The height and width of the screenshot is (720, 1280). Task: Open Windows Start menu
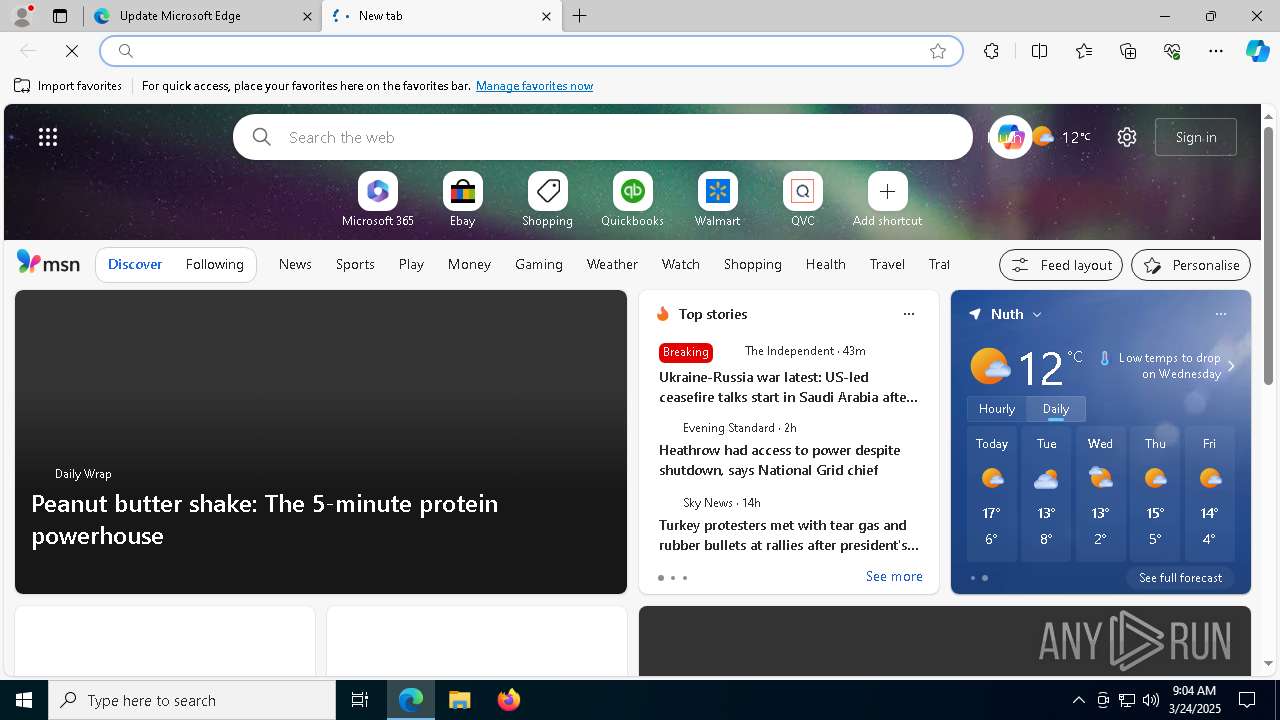[x=24, y=700]
